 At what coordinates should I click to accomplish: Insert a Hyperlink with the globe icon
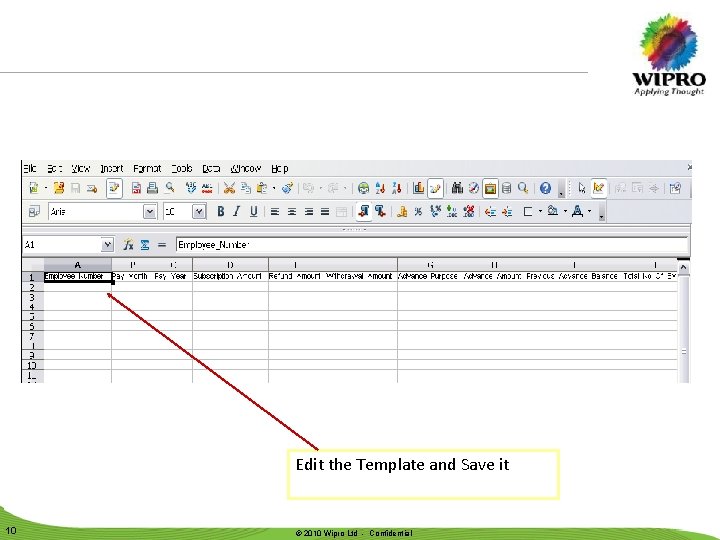click(363, 188)
